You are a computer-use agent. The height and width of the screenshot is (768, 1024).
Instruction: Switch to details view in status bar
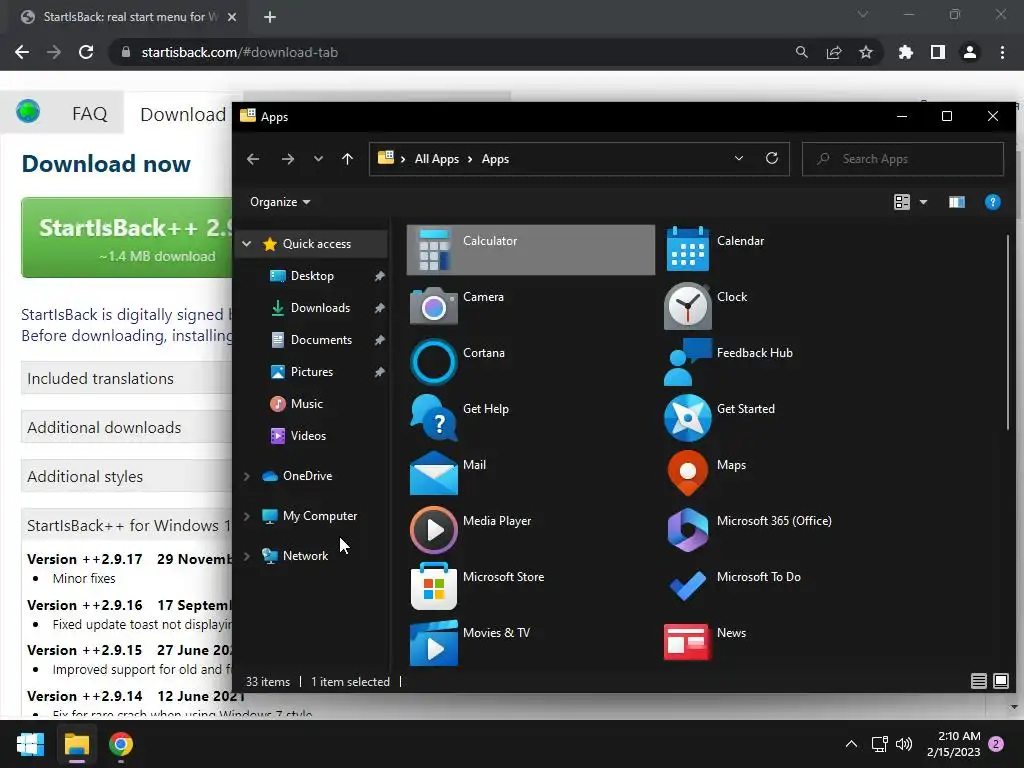(x=978, y=681)
